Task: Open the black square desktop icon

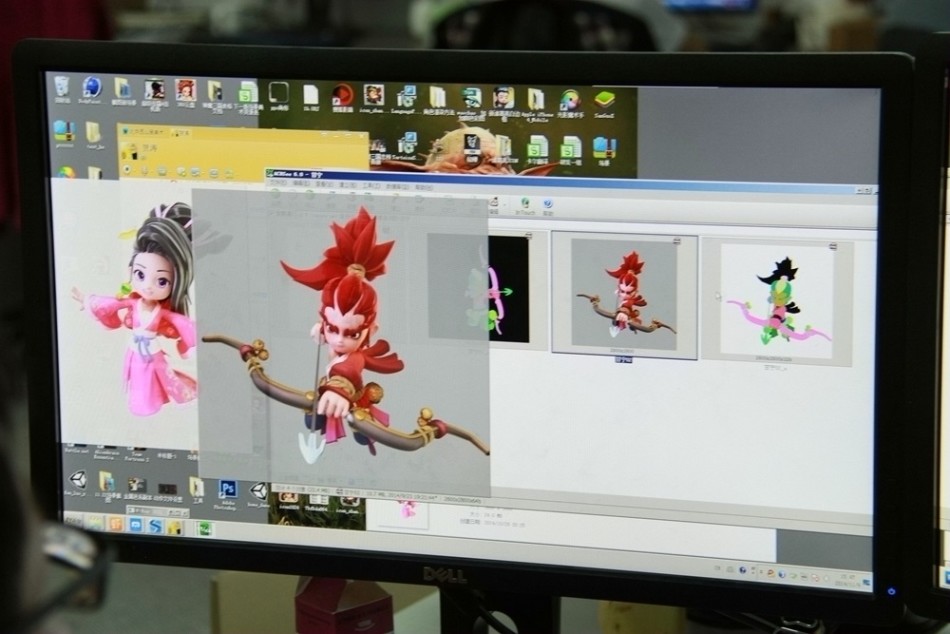Action: [278, 93]
